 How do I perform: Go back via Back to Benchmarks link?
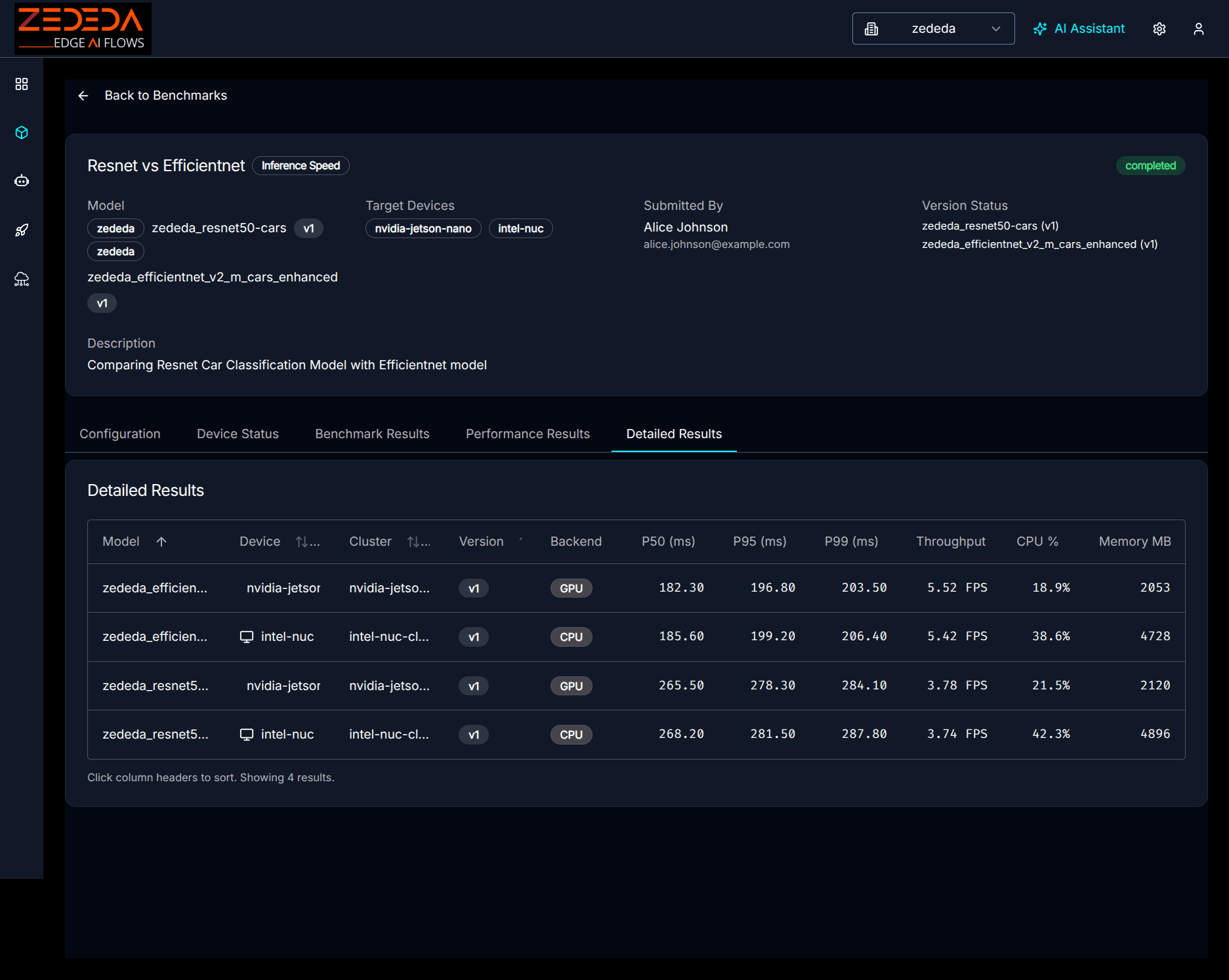click(165, 96)
